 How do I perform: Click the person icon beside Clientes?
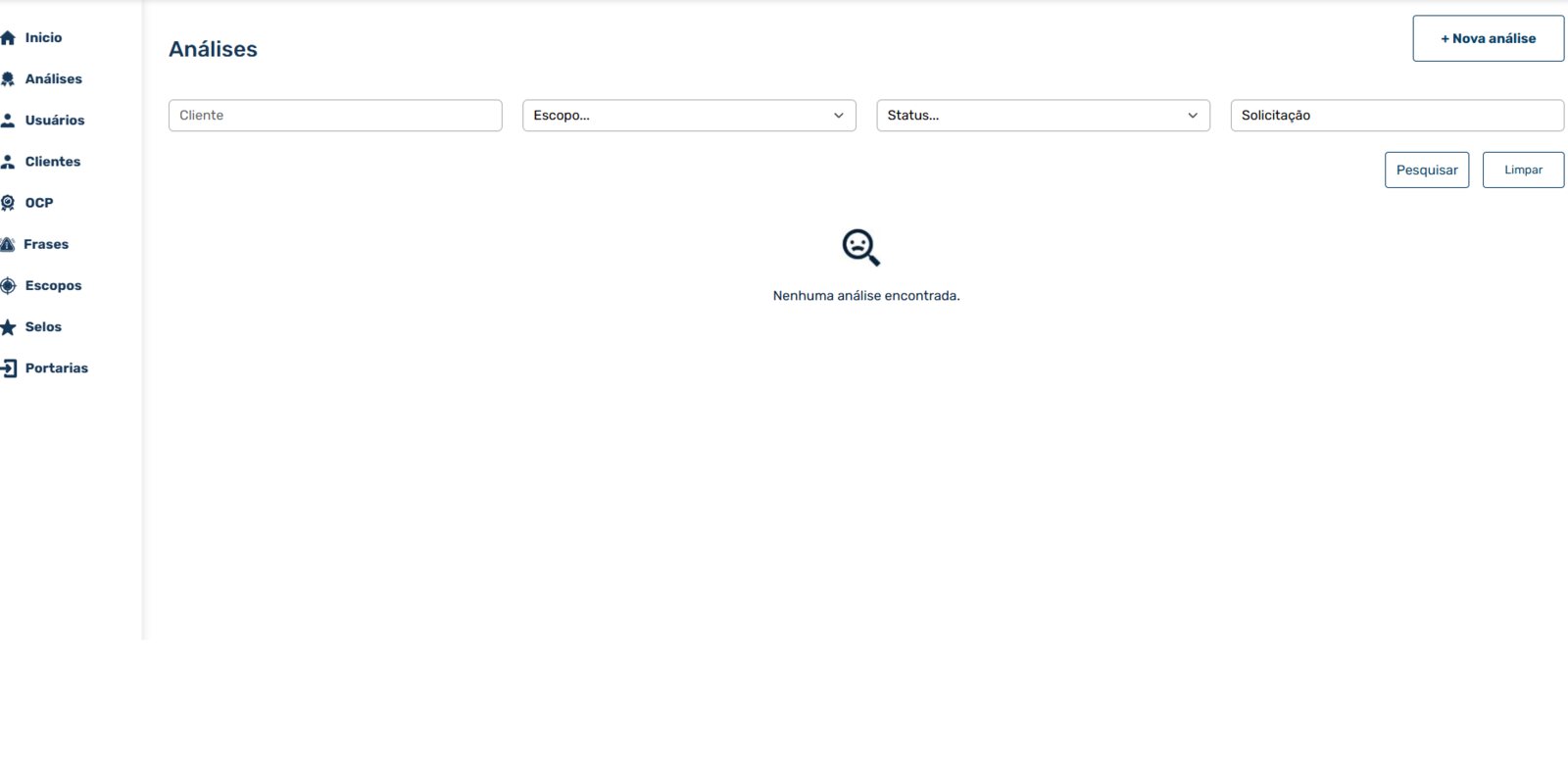tap(8, 162)
